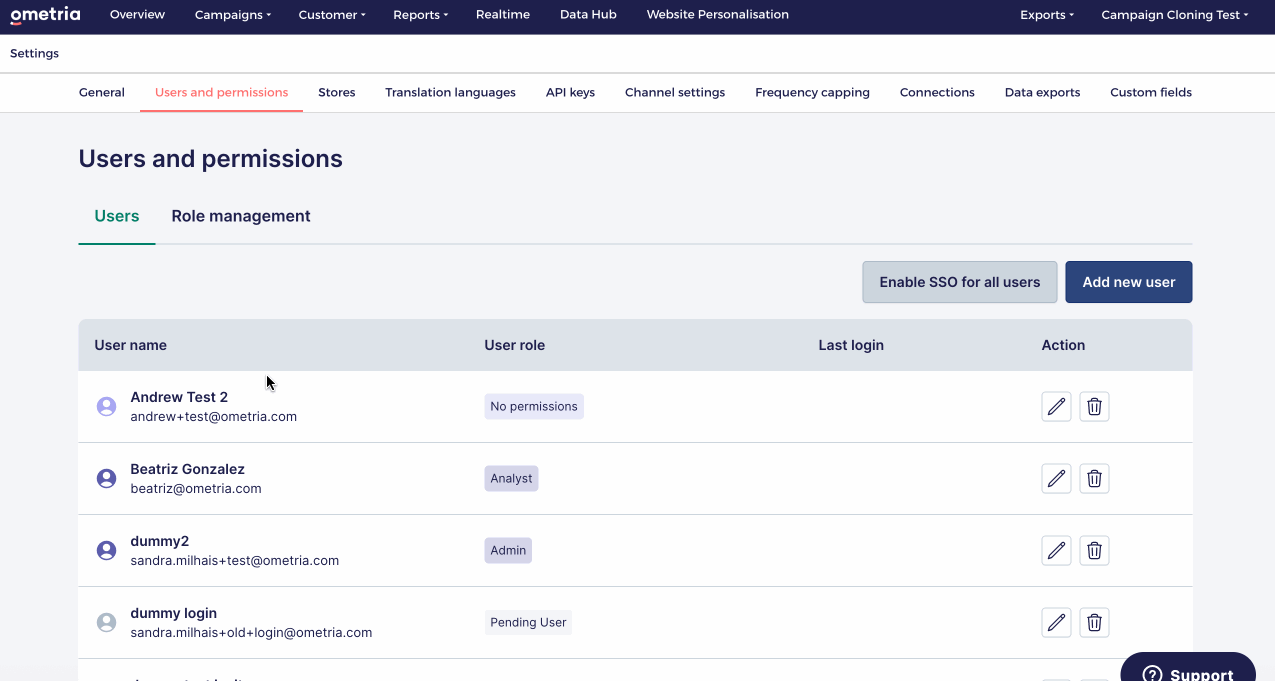Expand the Campaign Cloning Test dropdown

click(x=1174, y=14)
